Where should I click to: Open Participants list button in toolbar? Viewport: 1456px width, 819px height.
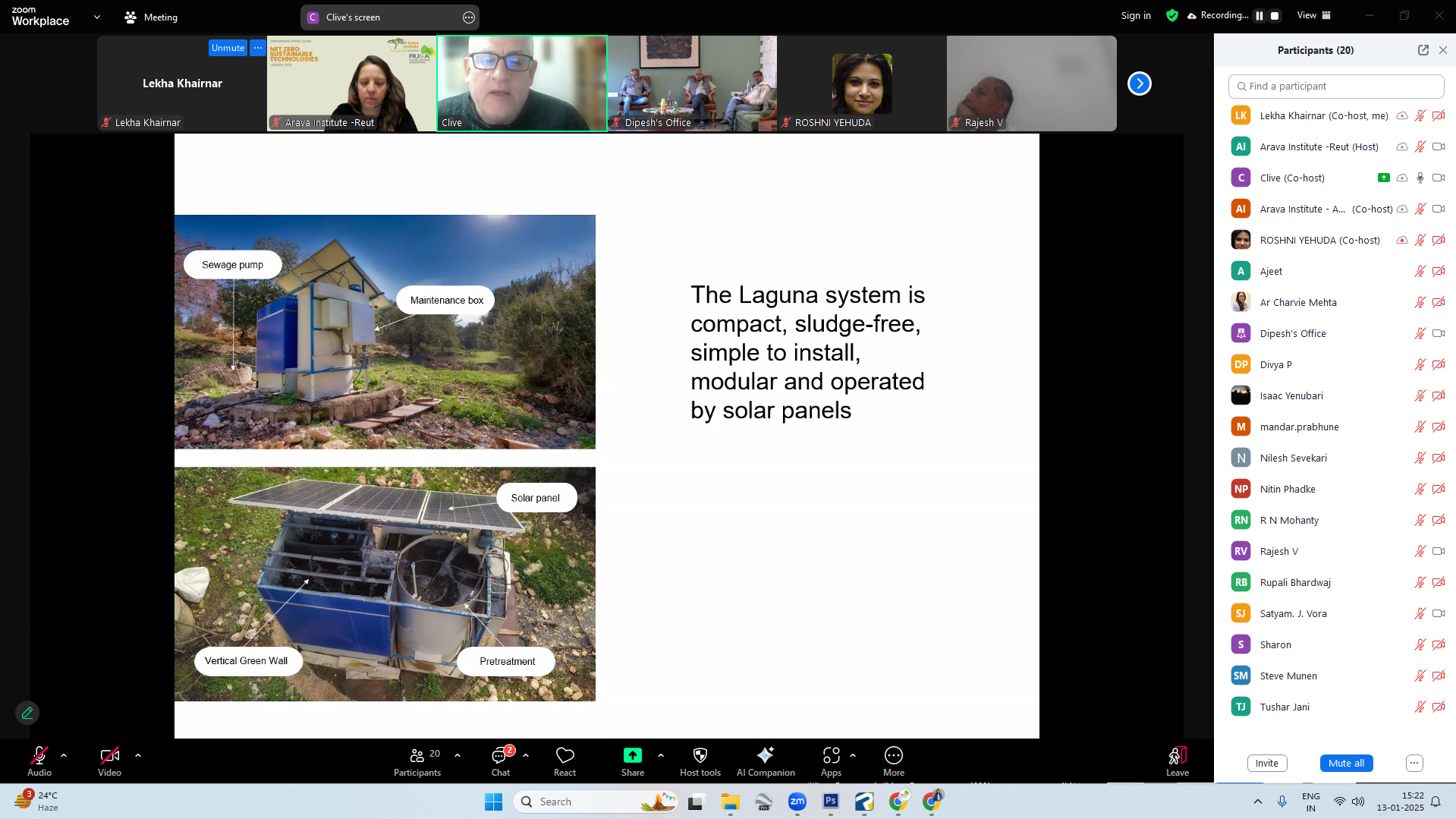click(x=417, y=761)
